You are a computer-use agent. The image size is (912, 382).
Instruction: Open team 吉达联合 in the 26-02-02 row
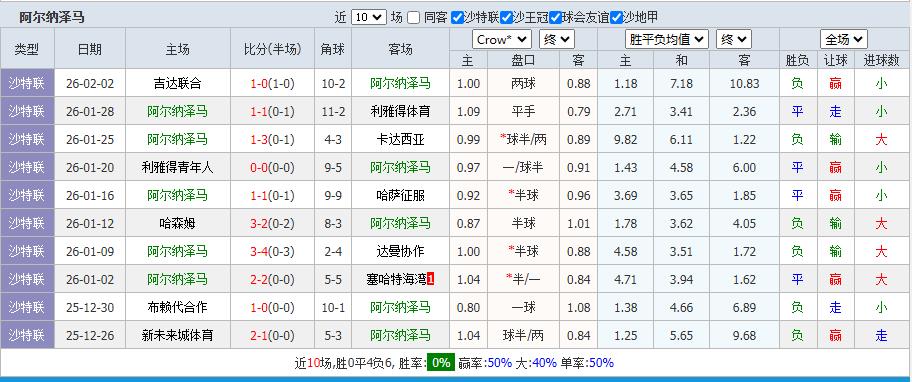(177, 84)
